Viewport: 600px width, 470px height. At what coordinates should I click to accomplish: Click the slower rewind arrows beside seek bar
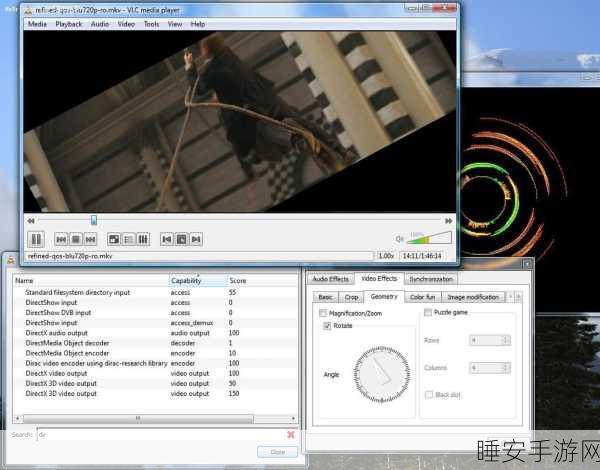pyautogui.click(x=31, y=221)
